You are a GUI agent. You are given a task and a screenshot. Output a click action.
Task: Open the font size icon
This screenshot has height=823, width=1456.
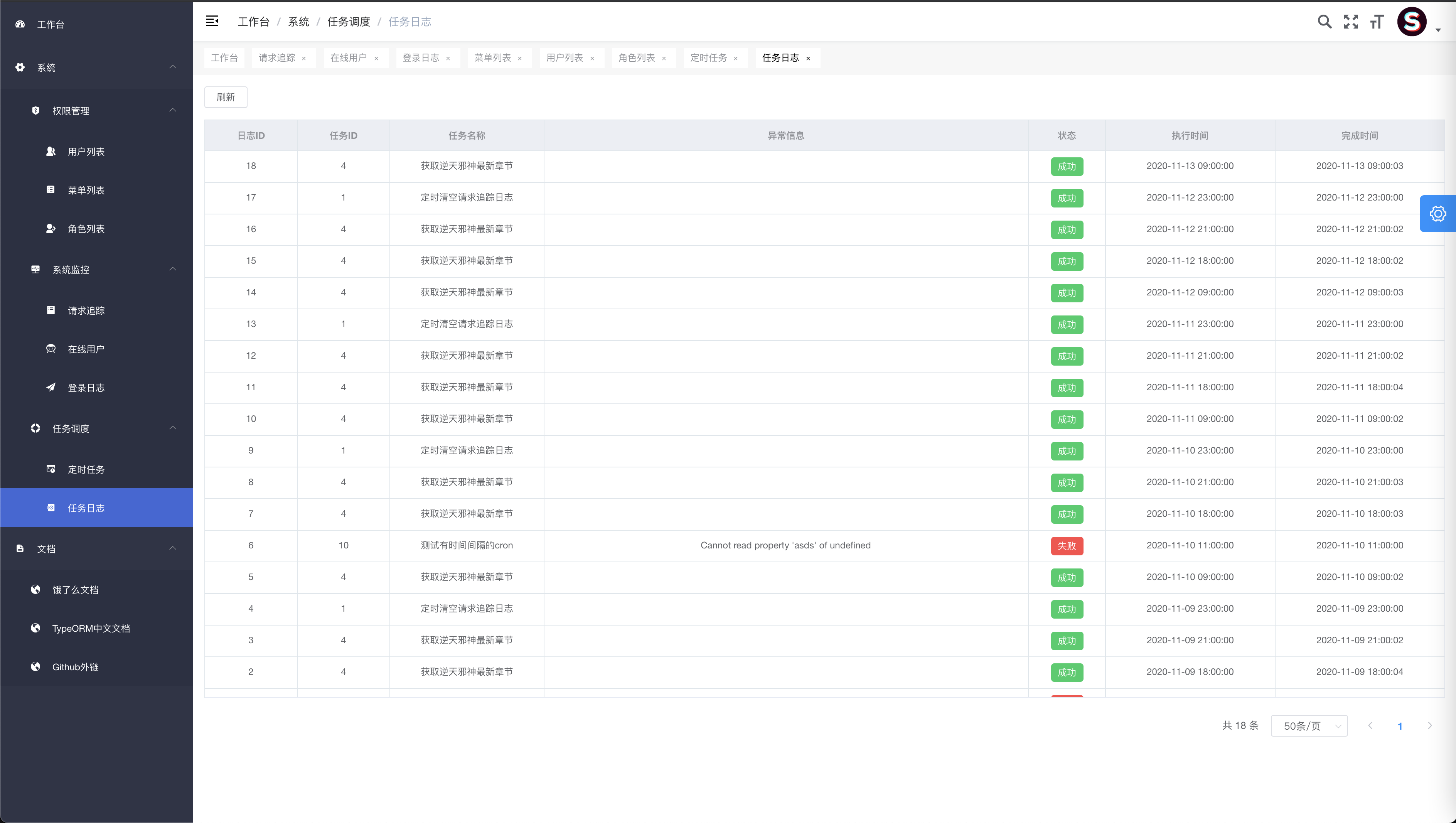coord(1377,22)
